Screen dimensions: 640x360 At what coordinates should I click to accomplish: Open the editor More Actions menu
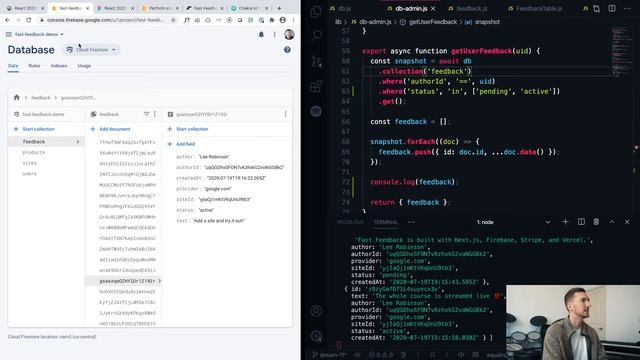pos(627,8)
